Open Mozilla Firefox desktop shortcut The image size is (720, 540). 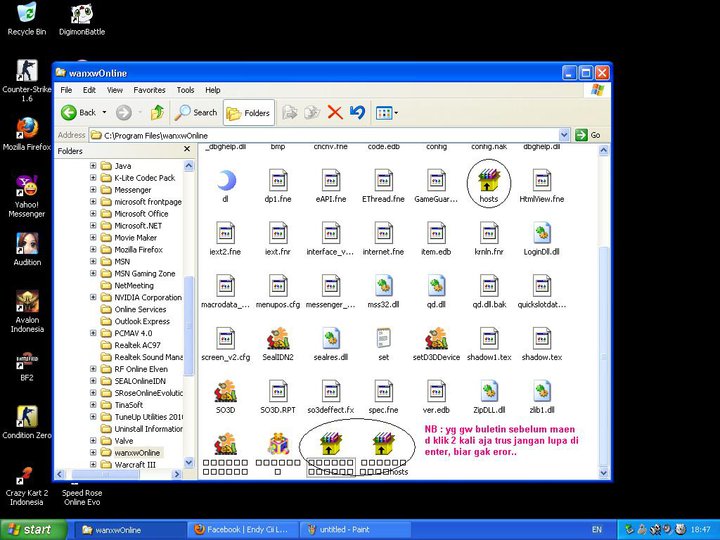click(x=27, y=134)
